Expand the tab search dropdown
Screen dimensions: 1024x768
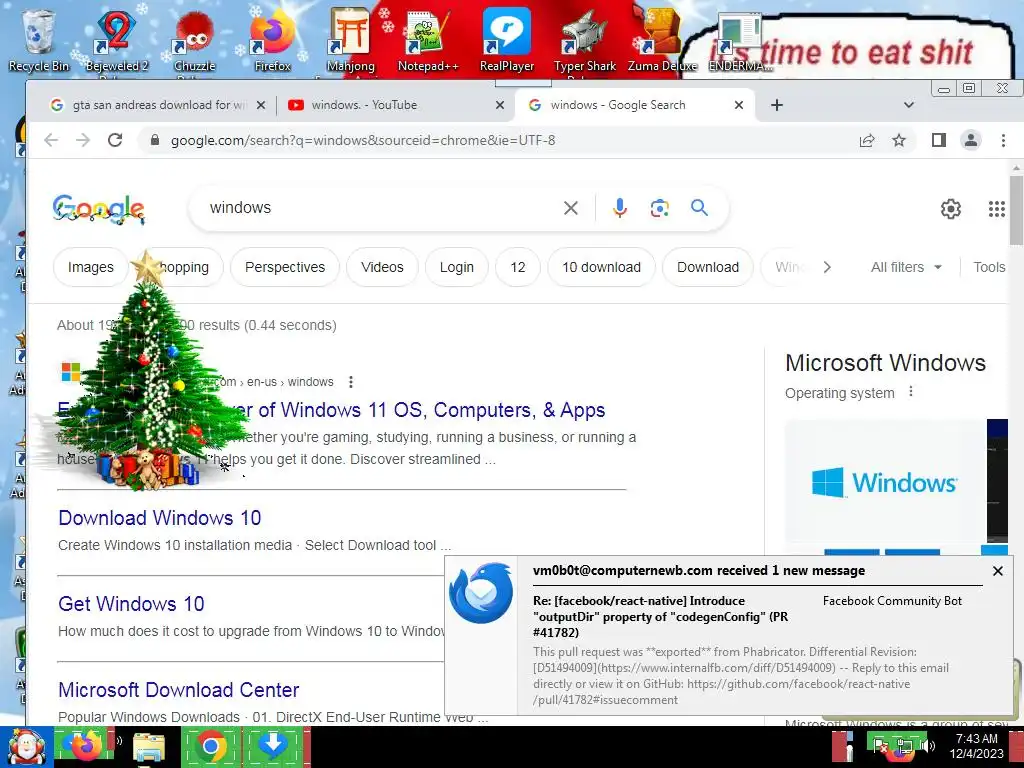tap(908, 105)
